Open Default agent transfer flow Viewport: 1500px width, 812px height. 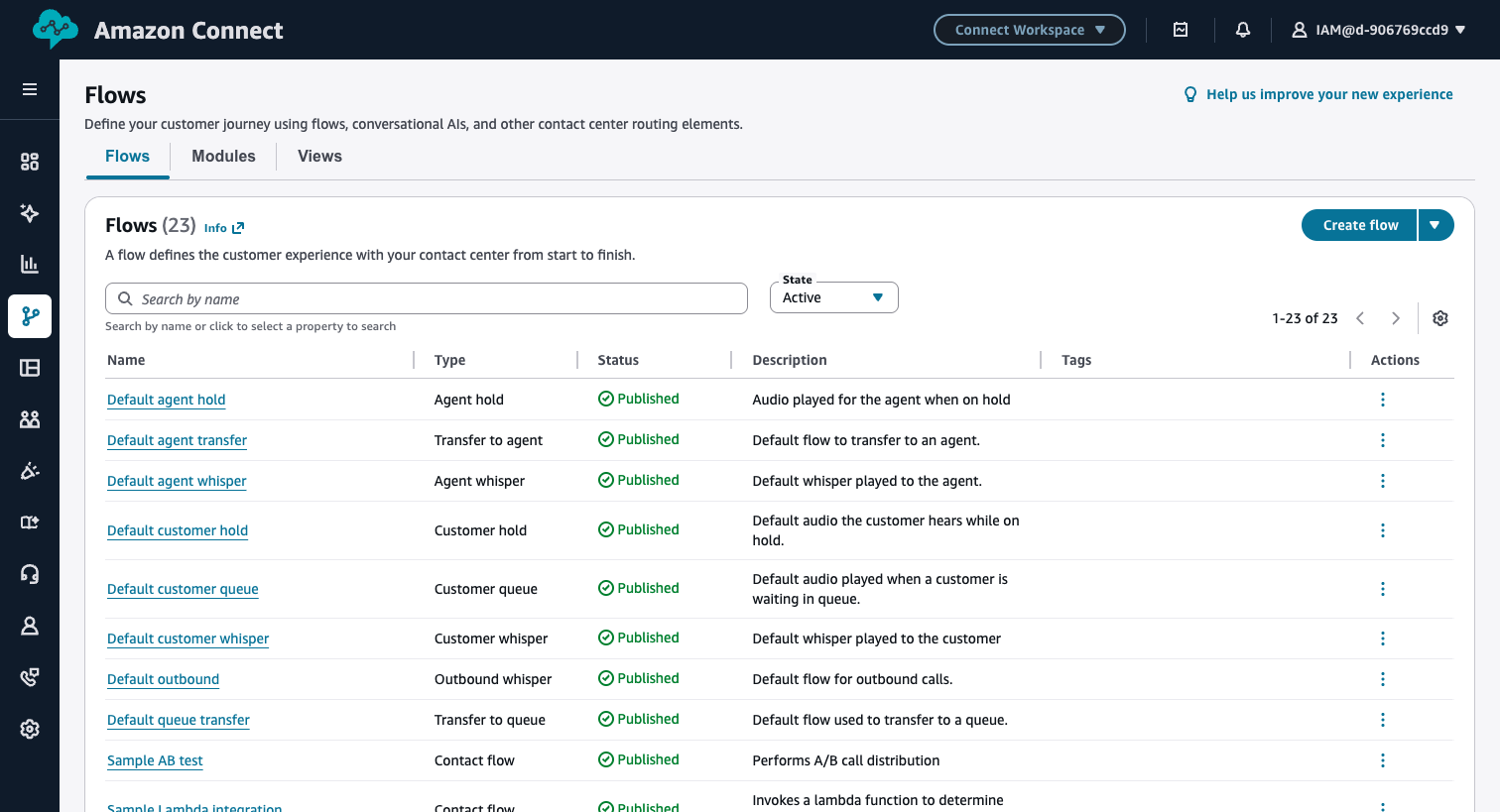pos(177,440)
